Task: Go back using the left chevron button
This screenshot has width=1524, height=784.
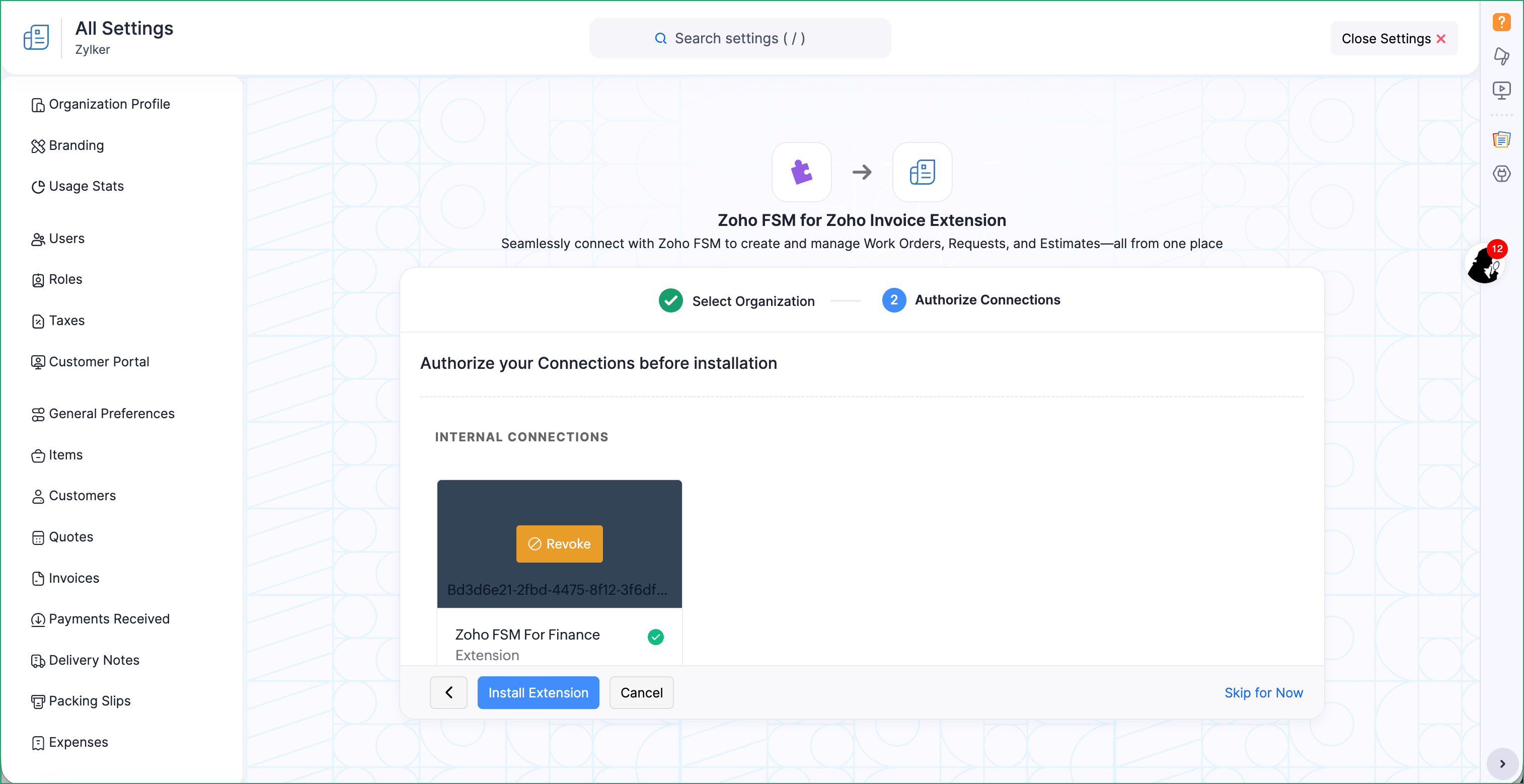Action: (x=448, y=692)
